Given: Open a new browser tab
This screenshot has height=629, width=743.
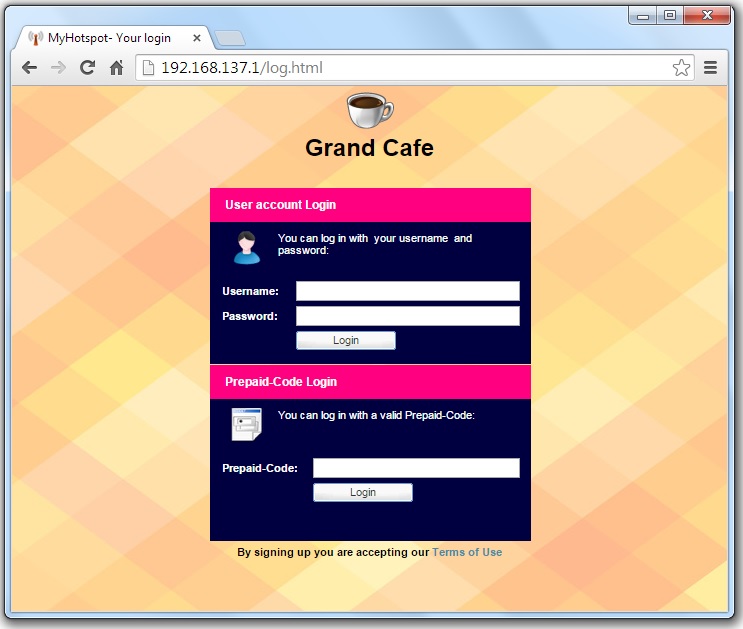Looking at the screenshot, I should click(x=230, y=38).
